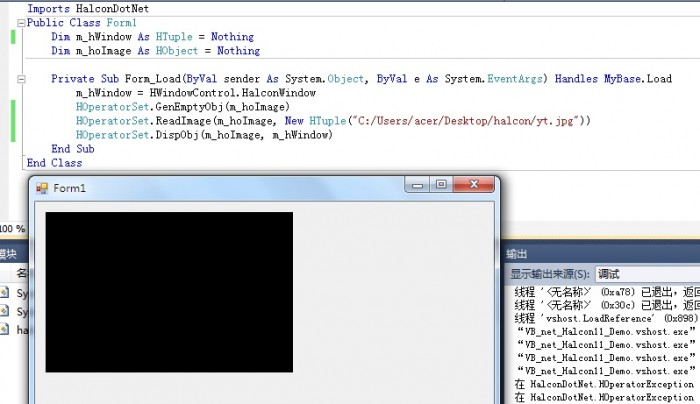Image resolution: width=700 pixels, height=404 pixels.
Task: Click the last HalconDotNet.HOperatorException output line
Action: point(604,397)
